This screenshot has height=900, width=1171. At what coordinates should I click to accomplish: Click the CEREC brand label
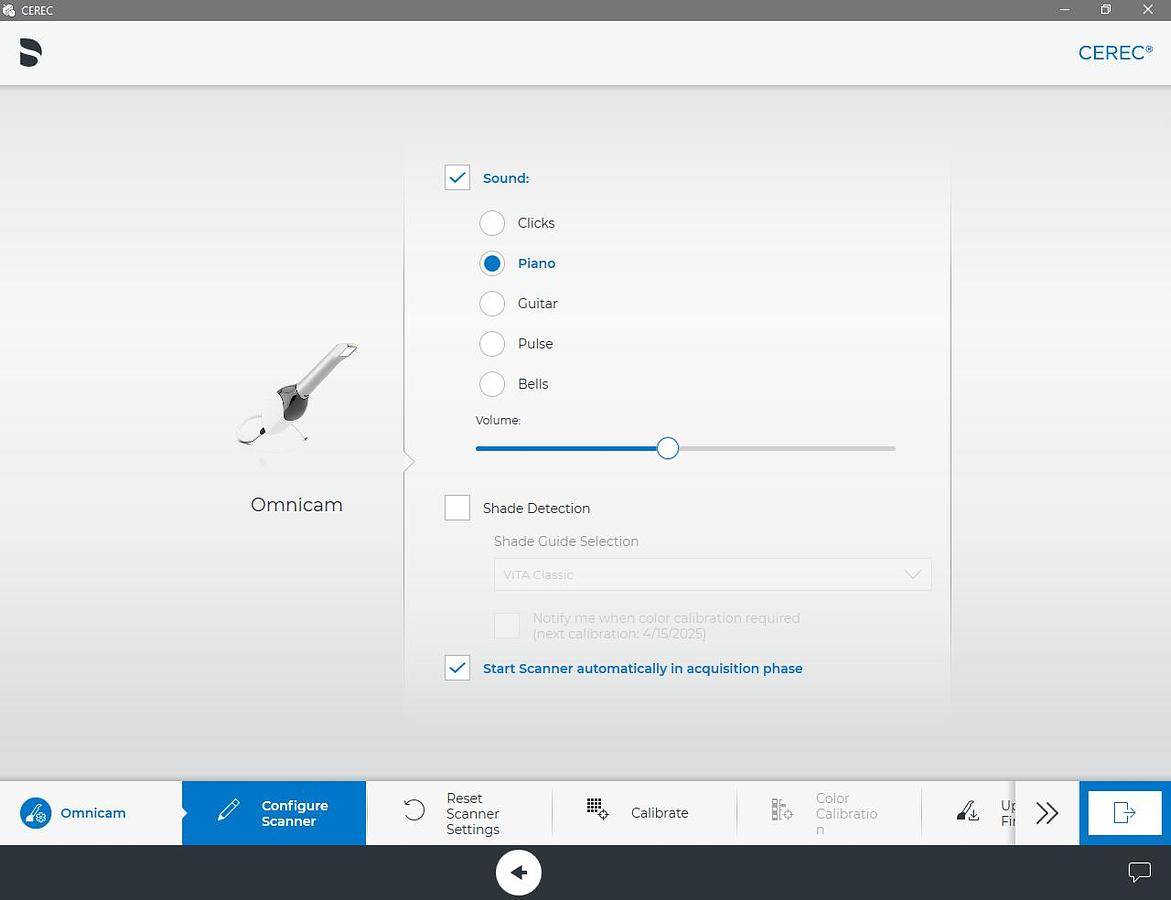coord(1115,53)
